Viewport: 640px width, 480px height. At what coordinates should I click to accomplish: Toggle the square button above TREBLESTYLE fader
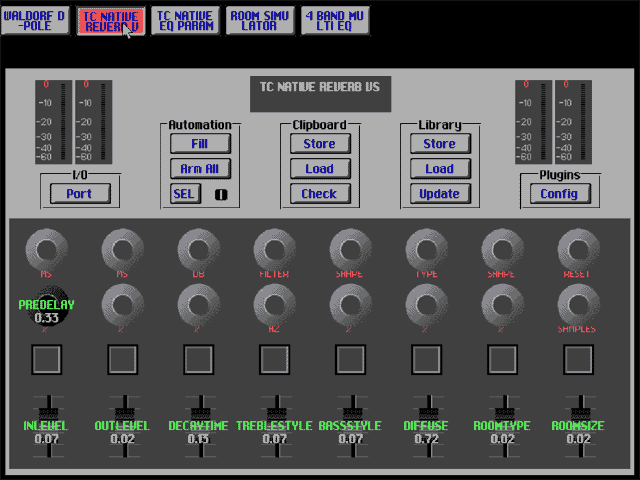click(274, 359)
